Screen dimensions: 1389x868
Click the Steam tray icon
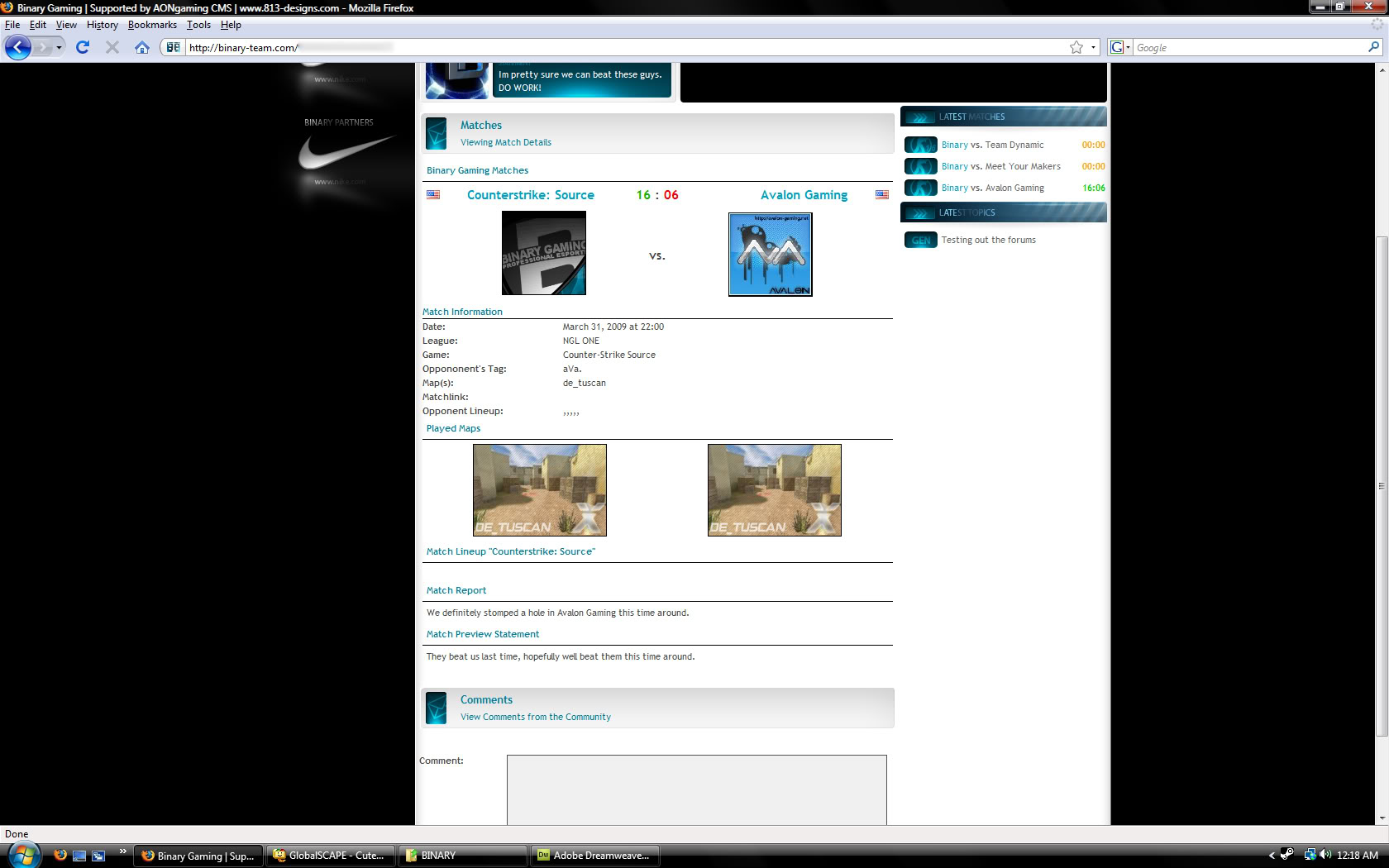tap(1286, 855)
